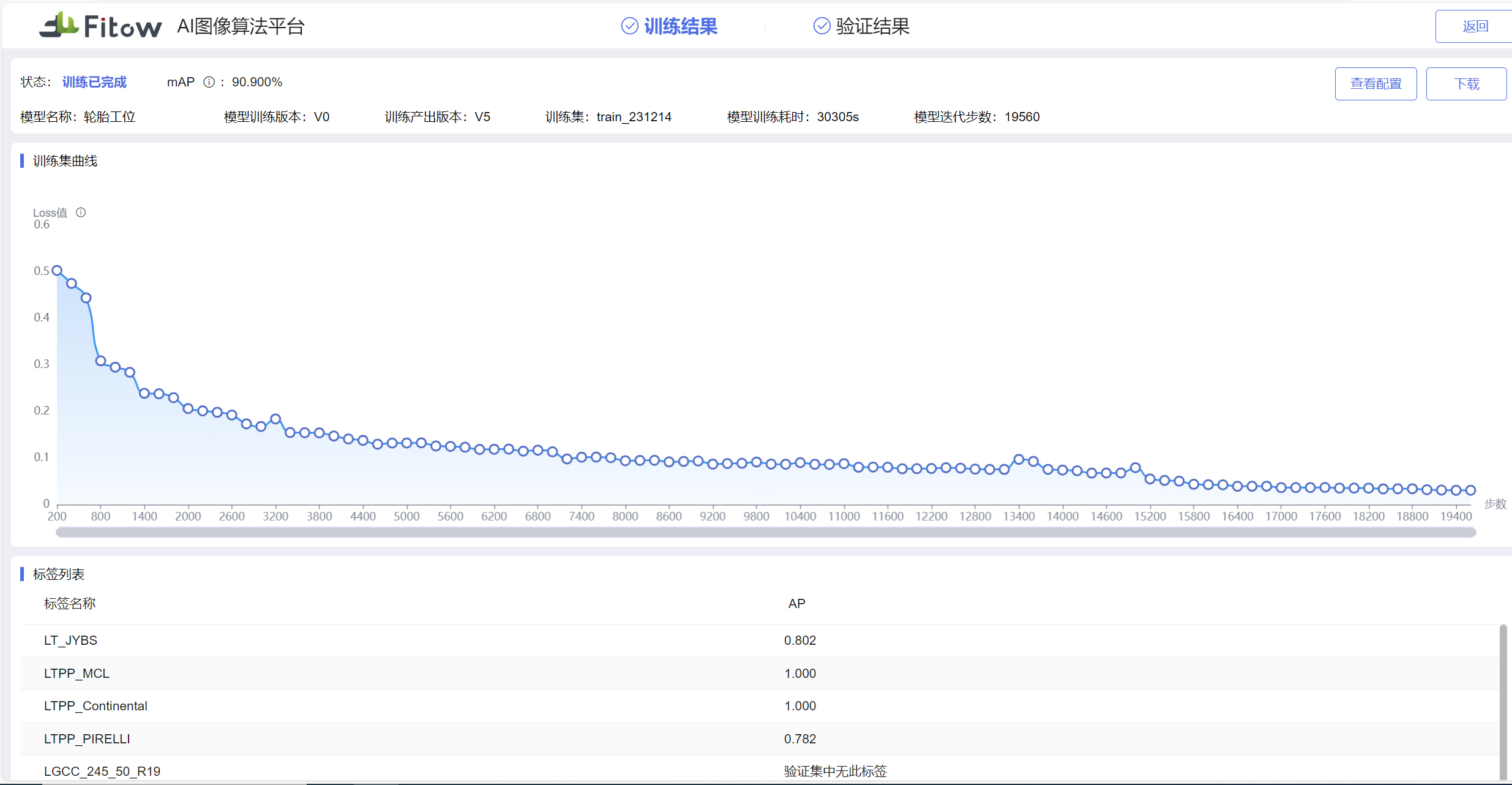The height and width of the screenshot is (785, 1512).
Task: Select the LGCC_245_50_R19 label row
Action: click(759, 770)
